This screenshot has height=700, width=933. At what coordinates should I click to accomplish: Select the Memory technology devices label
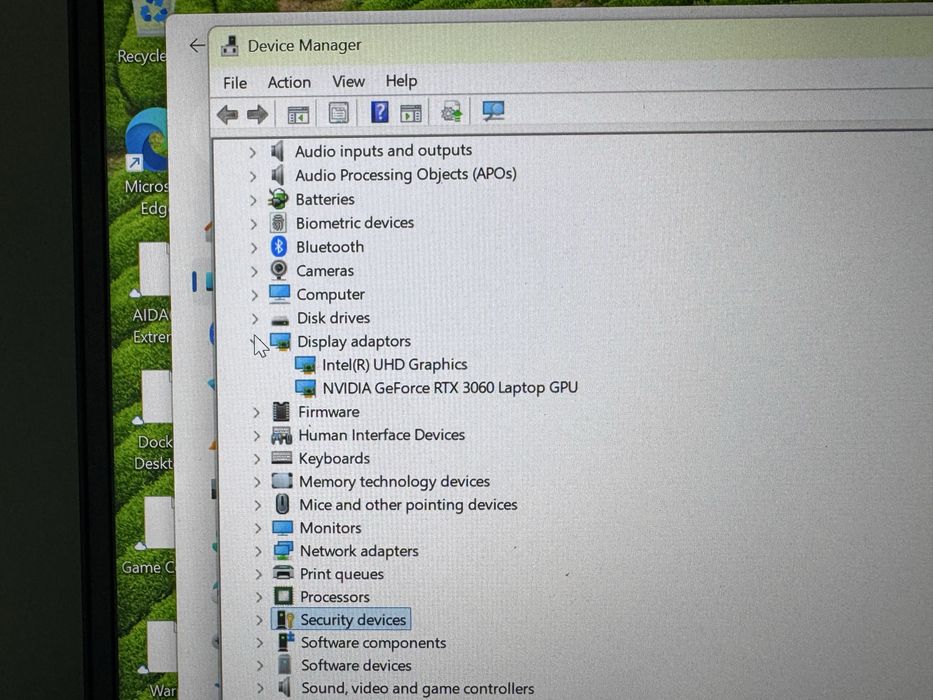[x=395, y=482]
